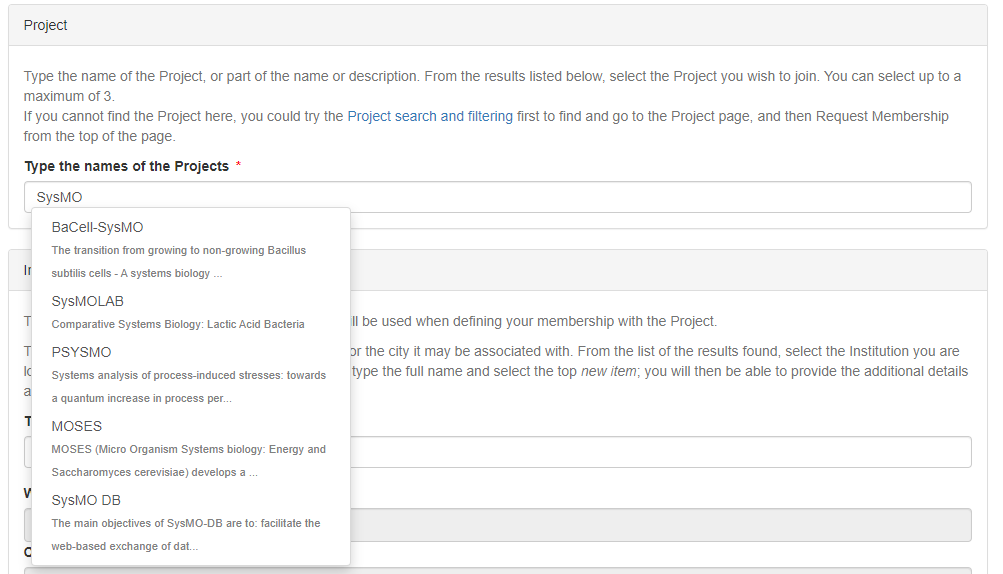Select the MOSES project option

tap(76, 426)
